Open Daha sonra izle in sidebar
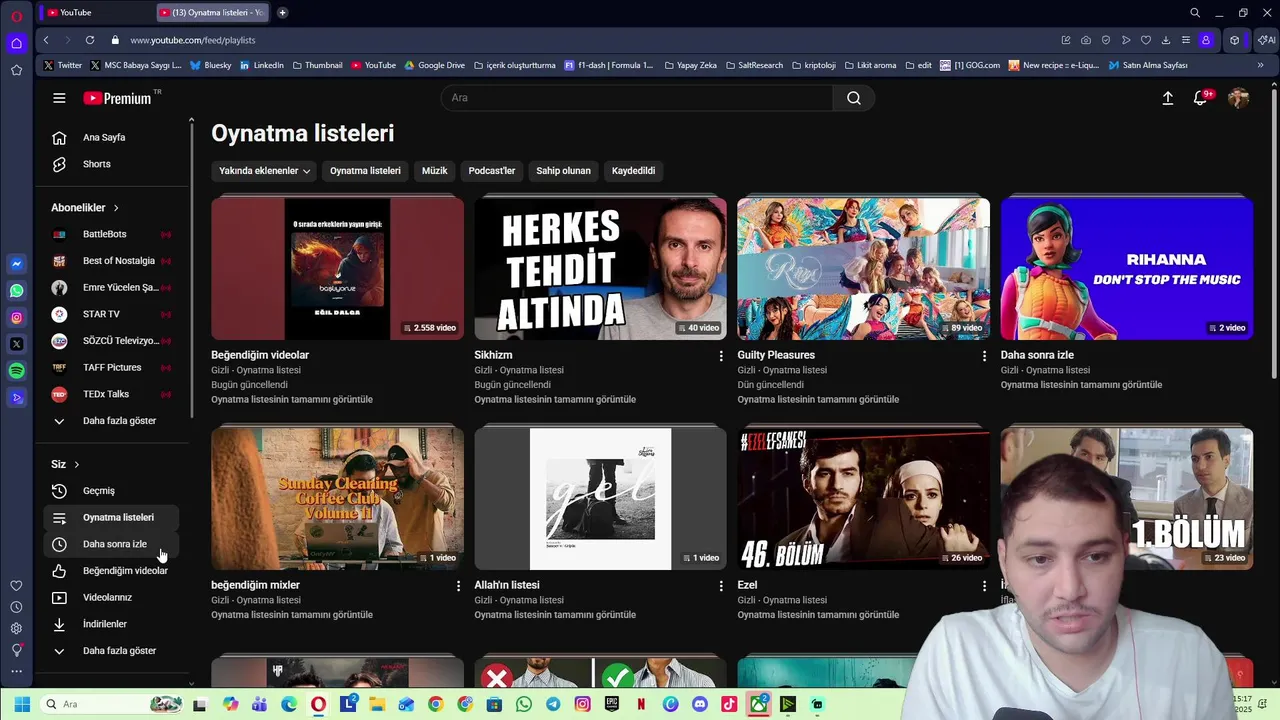Screen dimensions: 1280x720 pos(112,544)
